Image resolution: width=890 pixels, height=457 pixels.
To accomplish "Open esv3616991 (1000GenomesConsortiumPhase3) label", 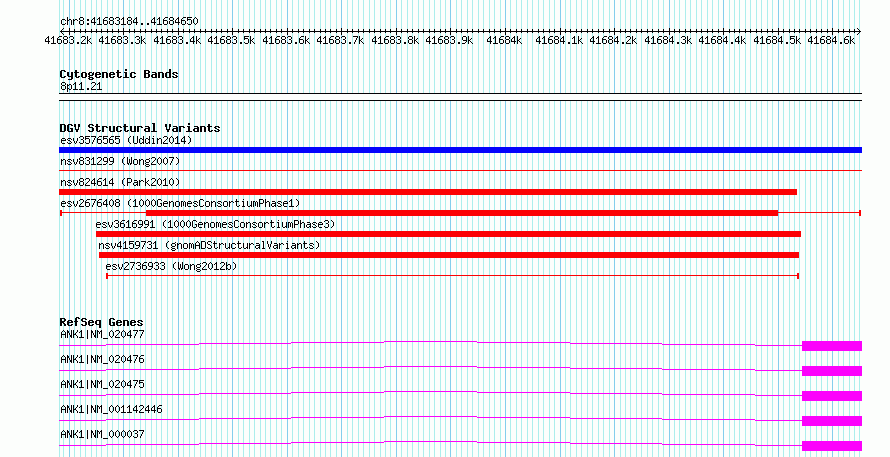I will point(215,225).
